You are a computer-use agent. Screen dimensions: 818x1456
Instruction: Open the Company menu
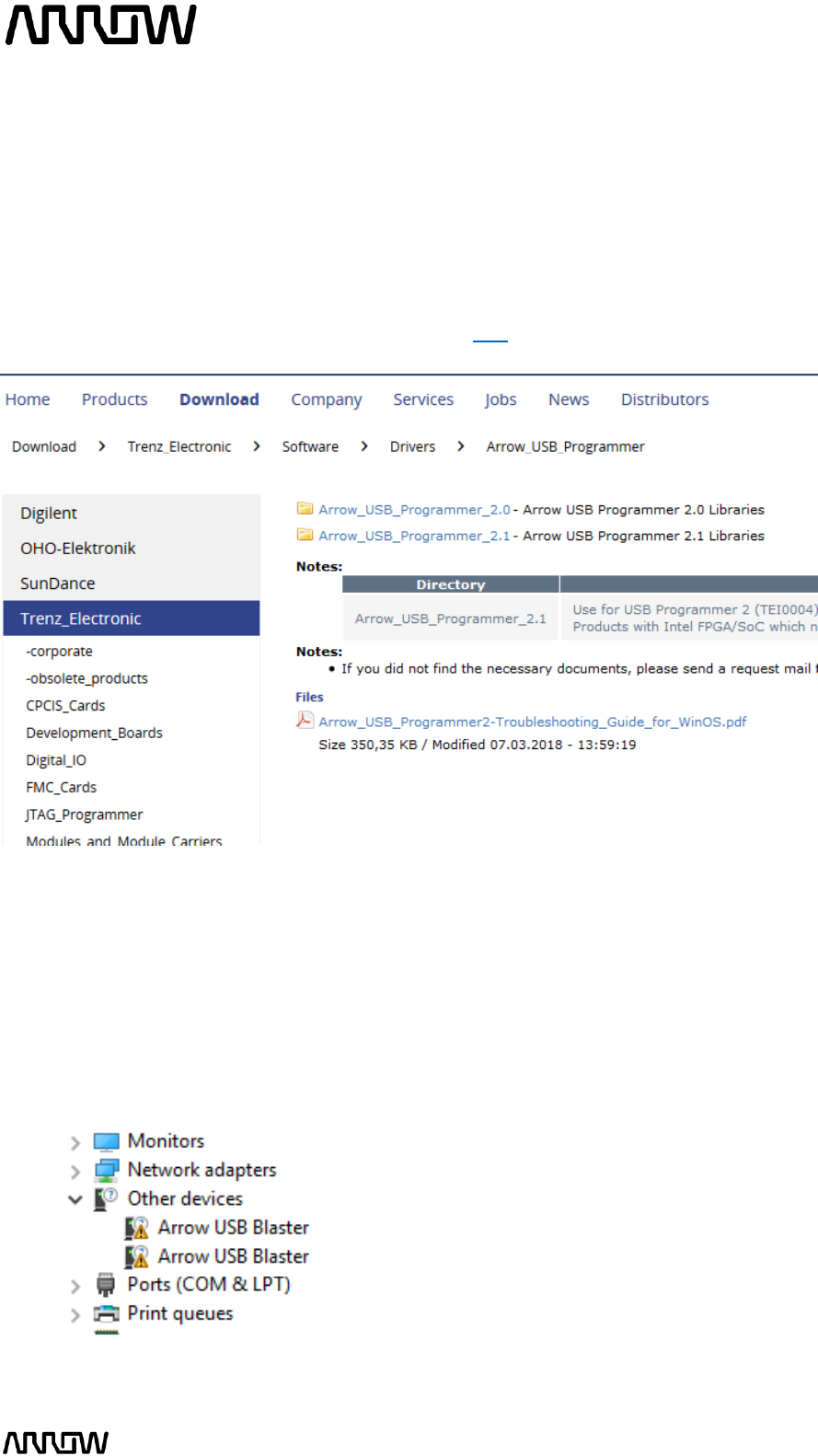click(327, 399)
